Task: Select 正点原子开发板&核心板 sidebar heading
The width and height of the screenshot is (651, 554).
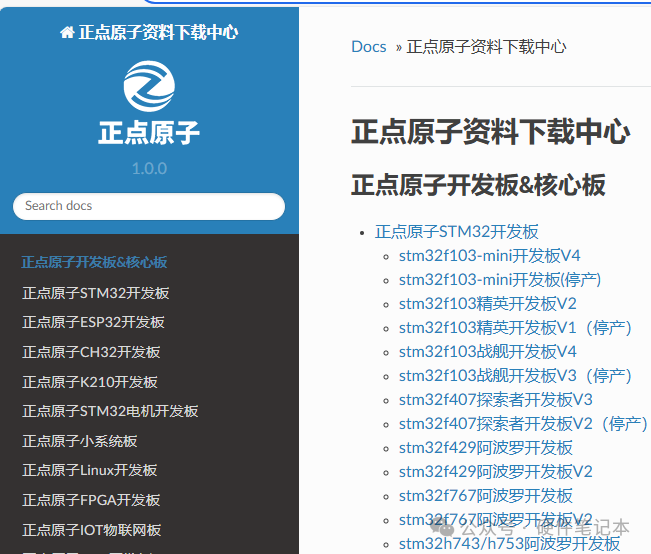Action: [95, 263]
